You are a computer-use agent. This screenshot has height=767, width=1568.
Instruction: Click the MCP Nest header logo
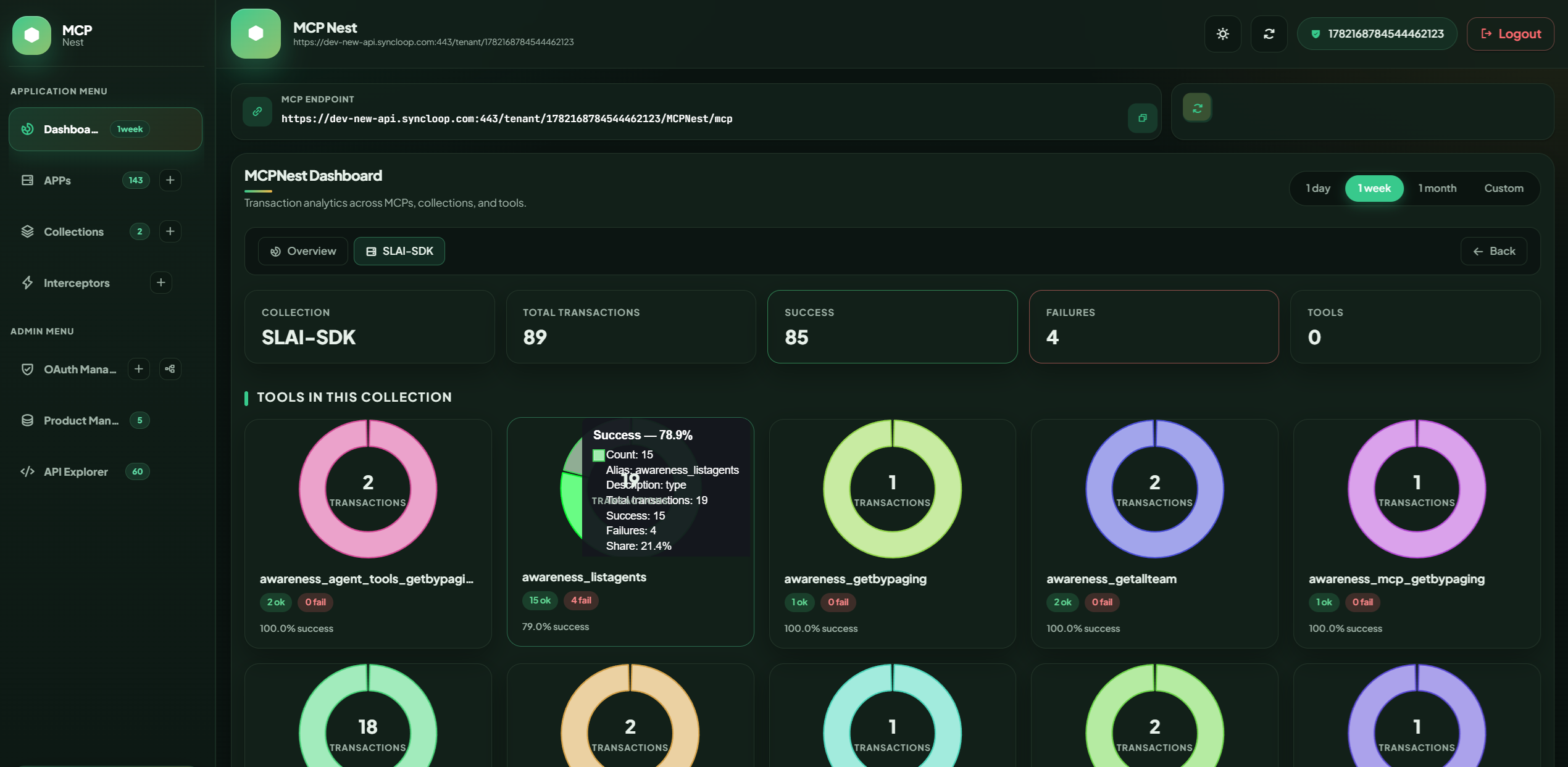click(256, 33)
